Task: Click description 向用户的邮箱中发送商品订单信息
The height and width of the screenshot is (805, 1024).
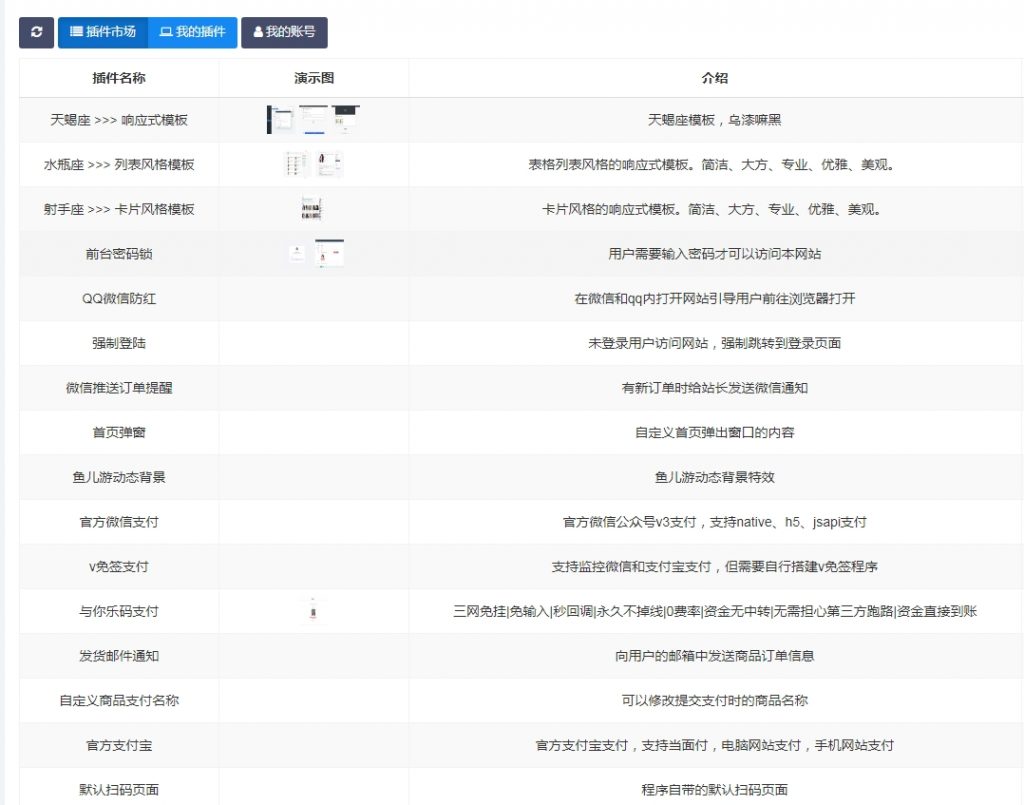Action: tap(714, 656)
